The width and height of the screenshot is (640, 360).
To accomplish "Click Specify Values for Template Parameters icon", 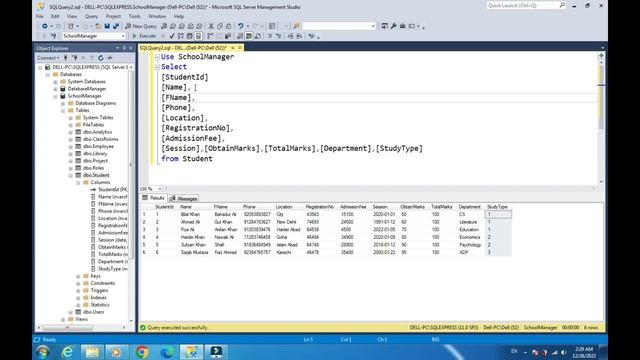I will [x=311, y=36].
